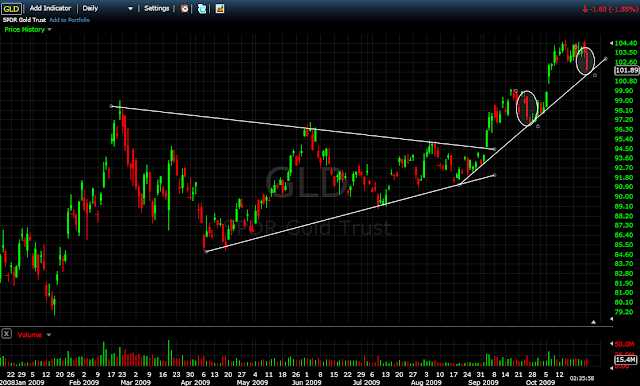Share chart via Twitter bird icon

click(202, 9)
